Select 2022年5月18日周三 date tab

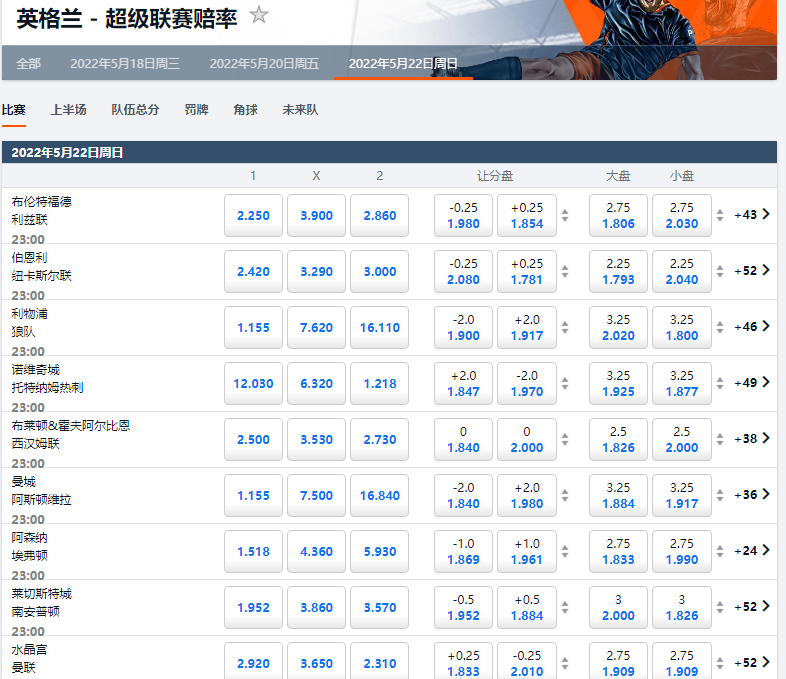click(125, 64)
